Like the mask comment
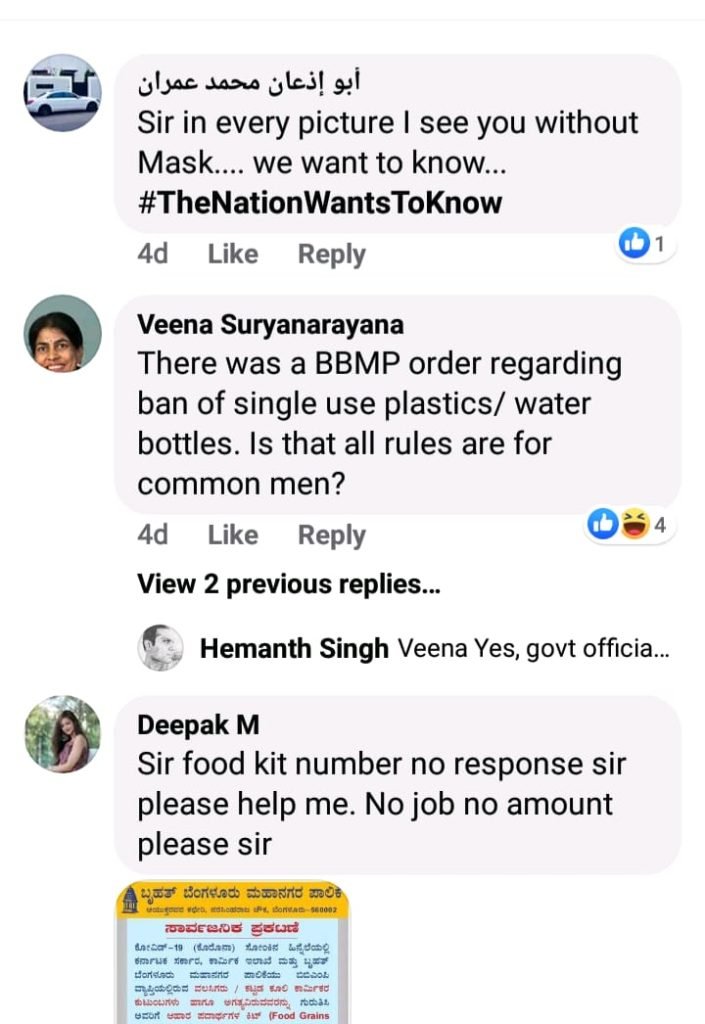705x1024 pixels. 232,254
